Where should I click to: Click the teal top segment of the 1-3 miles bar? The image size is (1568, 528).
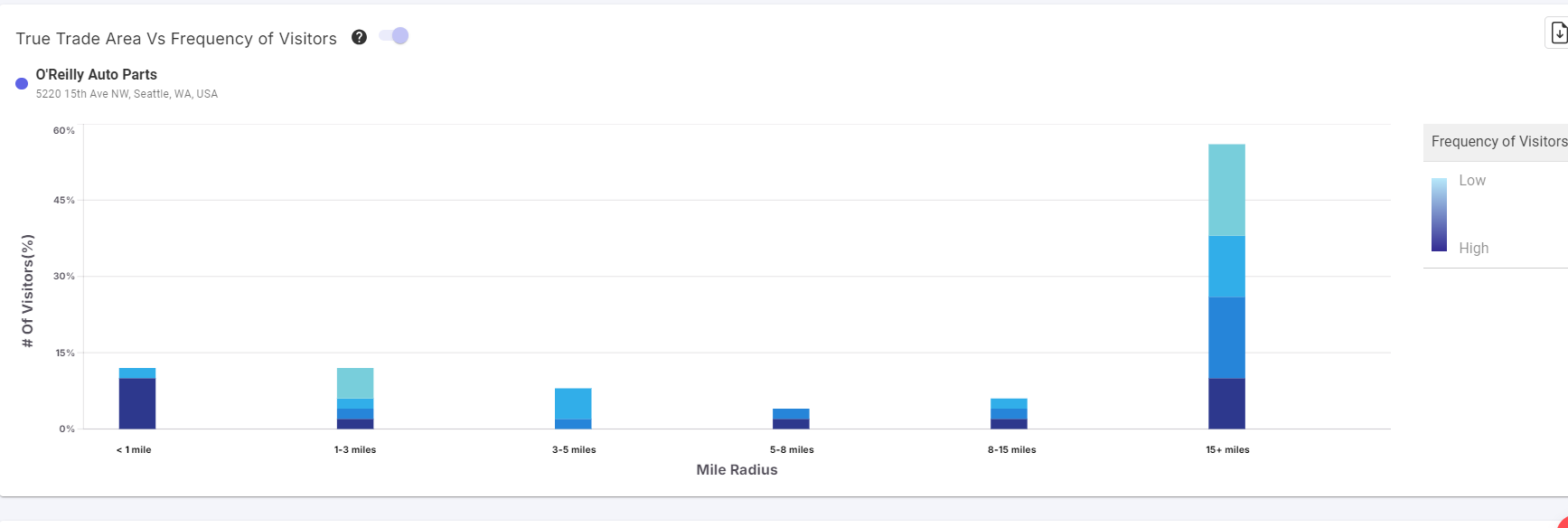point(355,383)
